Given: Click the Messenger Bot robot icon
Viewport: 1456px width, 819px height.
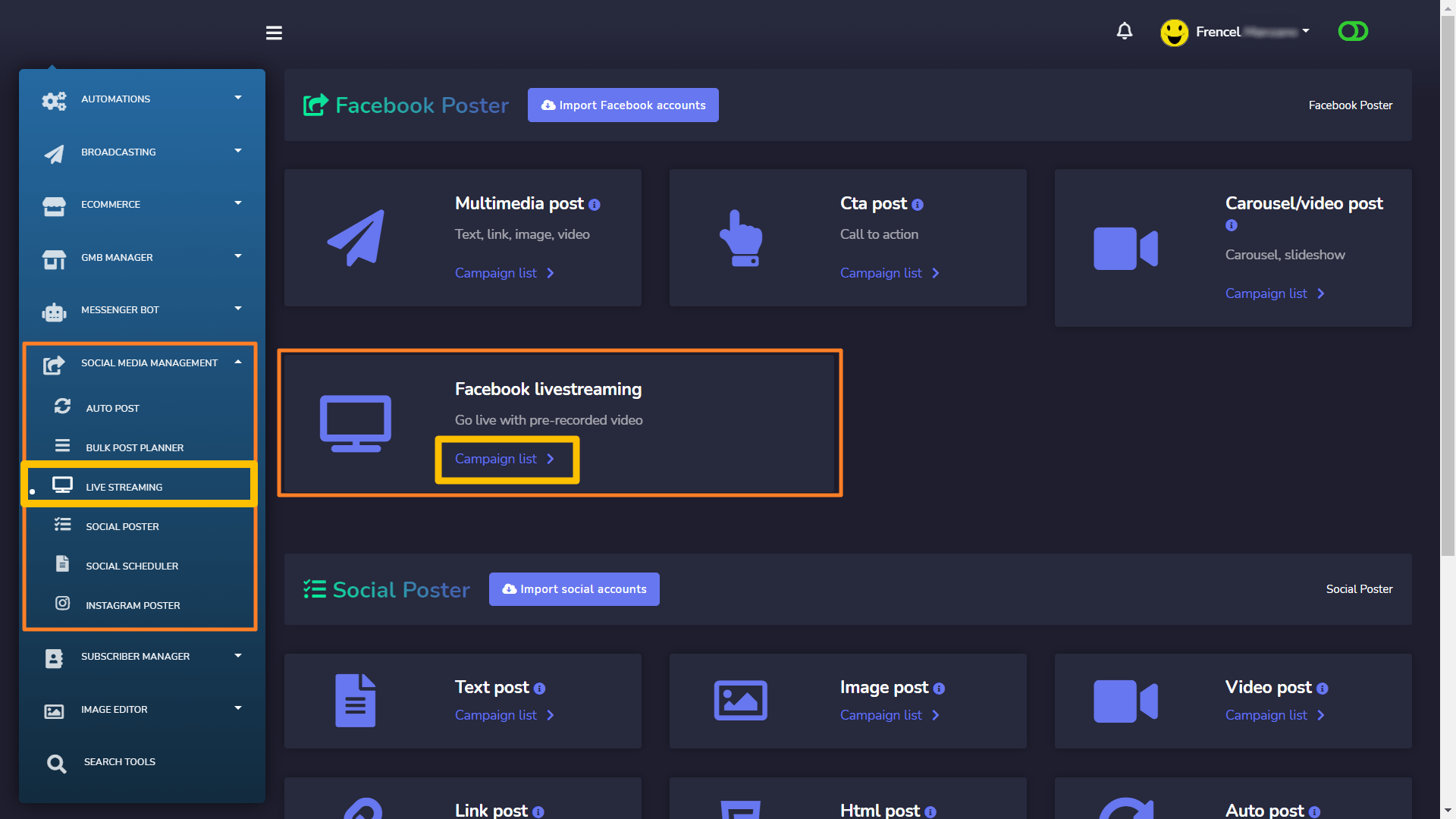Looking at the screenshot, I should 54,311.
